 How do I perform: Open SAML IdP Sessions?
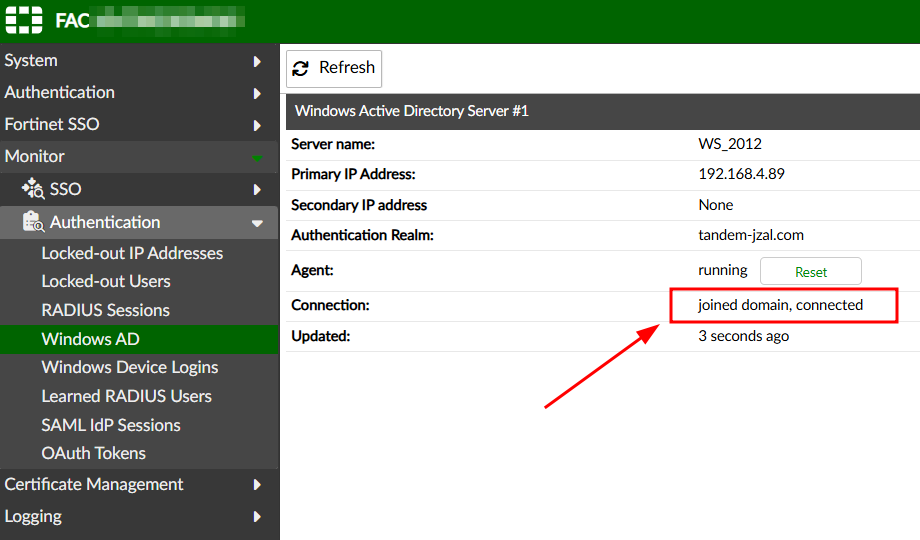click(x=111, y=425)
